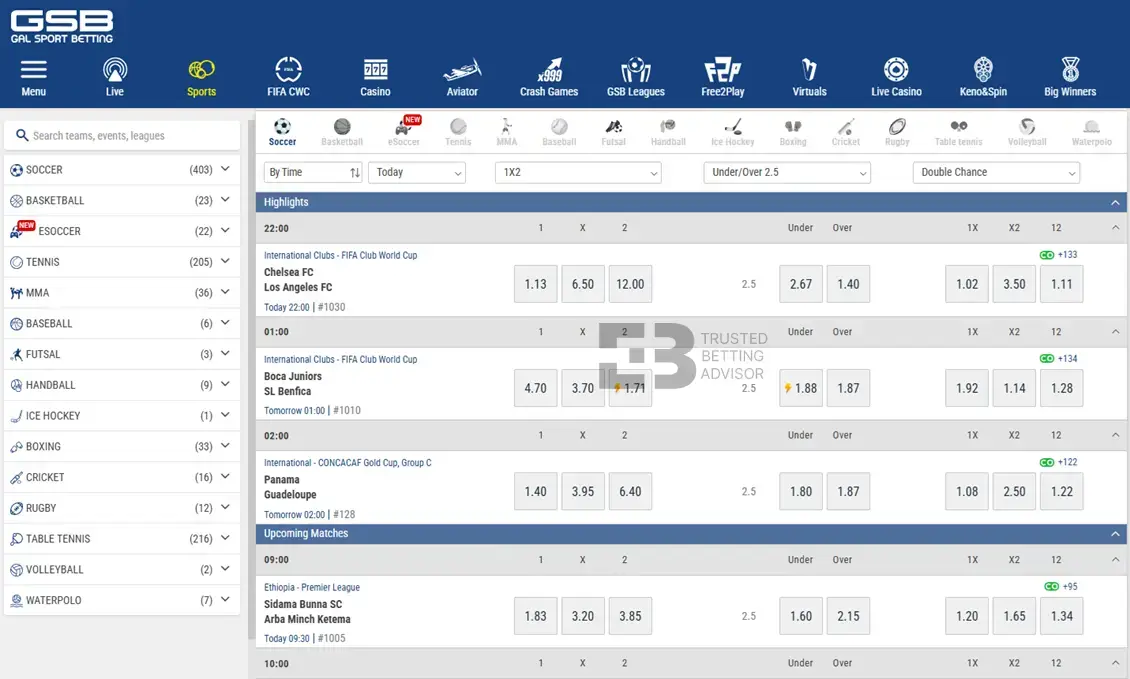Open CRICKET in the sidebar list
This screenshot has height=679, width=1130.
122,477
